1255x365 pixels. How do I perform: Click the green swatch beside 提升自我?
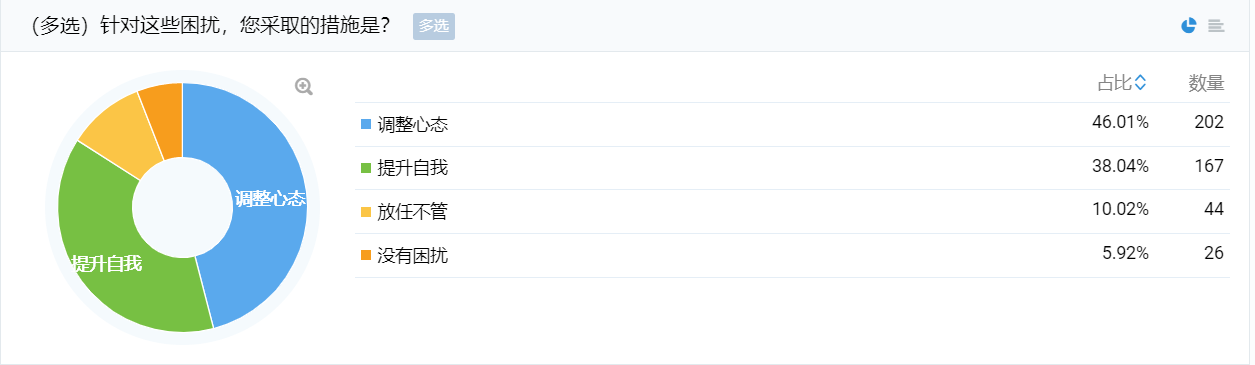click(366, 168)
